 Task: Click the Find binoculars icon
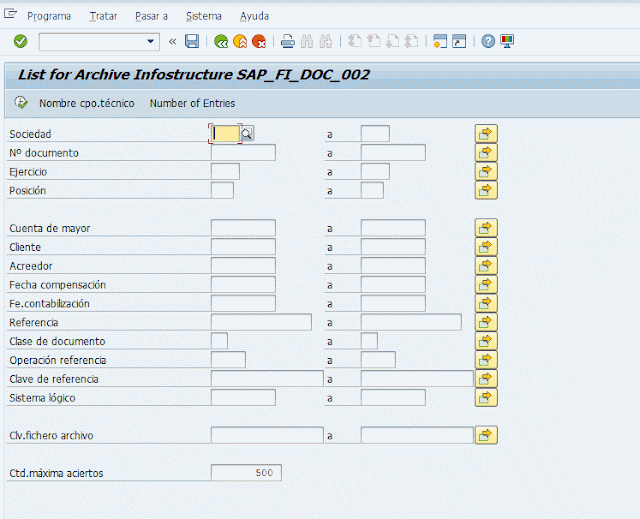pos(307,41)
